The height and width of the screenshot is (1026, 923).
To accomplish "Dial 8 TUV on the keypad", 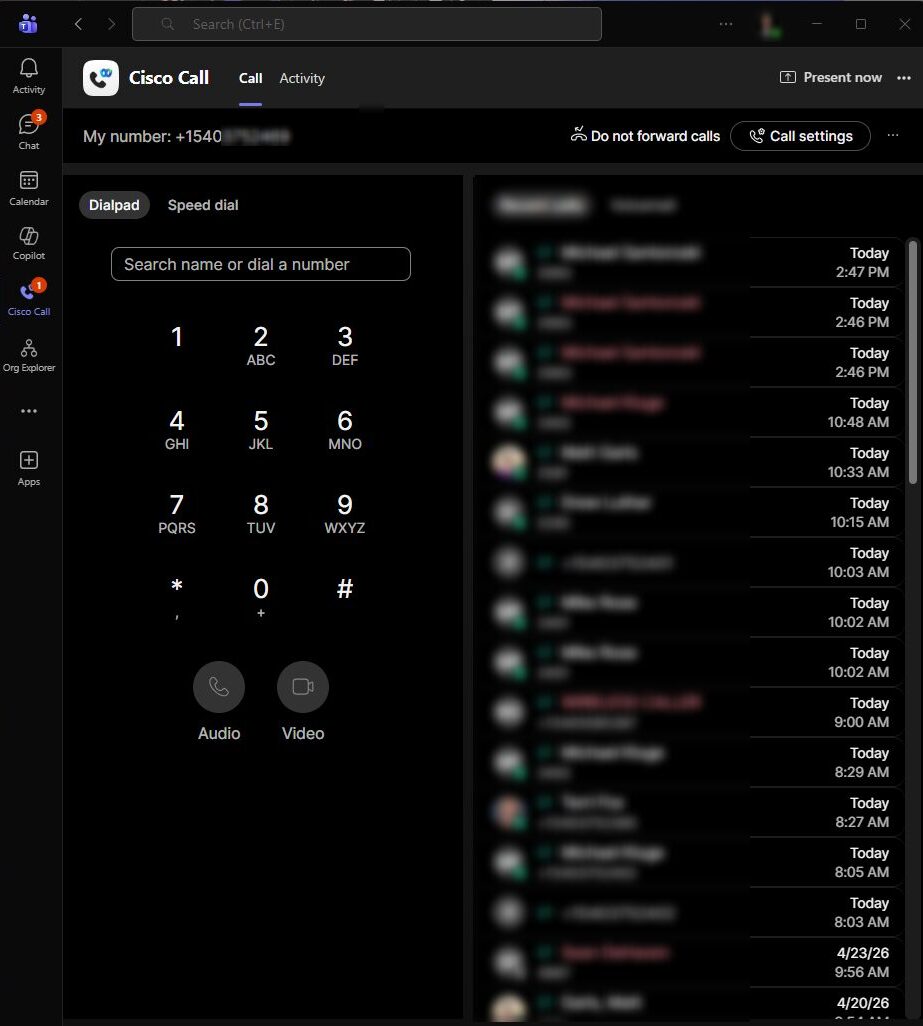I will coord(261,514).
